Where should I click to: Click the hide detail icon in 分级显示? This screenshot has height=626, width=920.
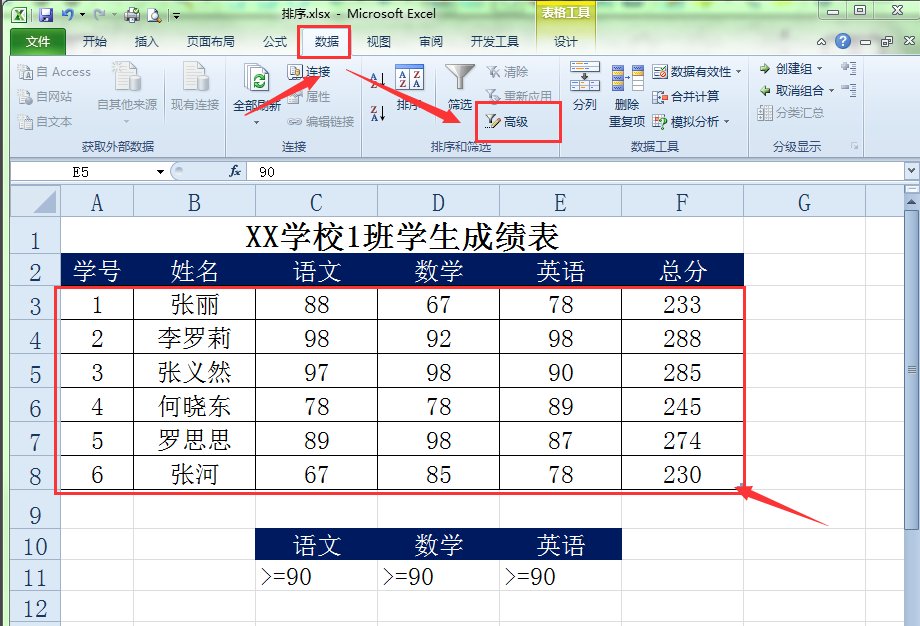(848, 90)
